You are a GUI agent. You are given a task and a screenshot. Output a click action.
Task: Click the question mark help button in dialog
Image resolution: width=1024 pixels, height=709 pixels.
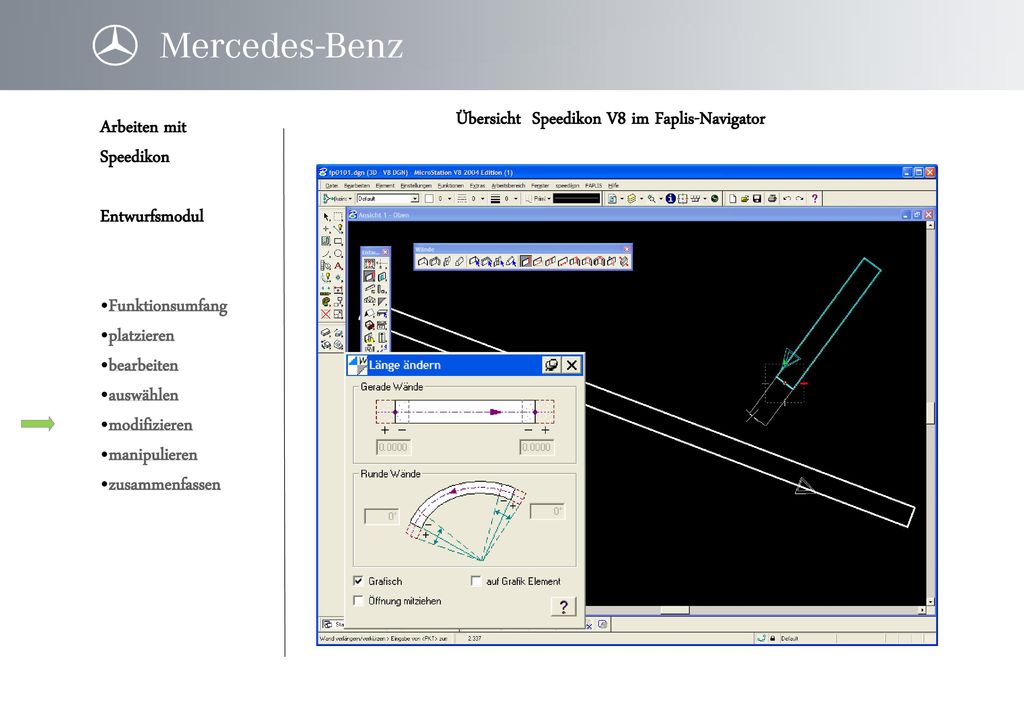[564, 607]
